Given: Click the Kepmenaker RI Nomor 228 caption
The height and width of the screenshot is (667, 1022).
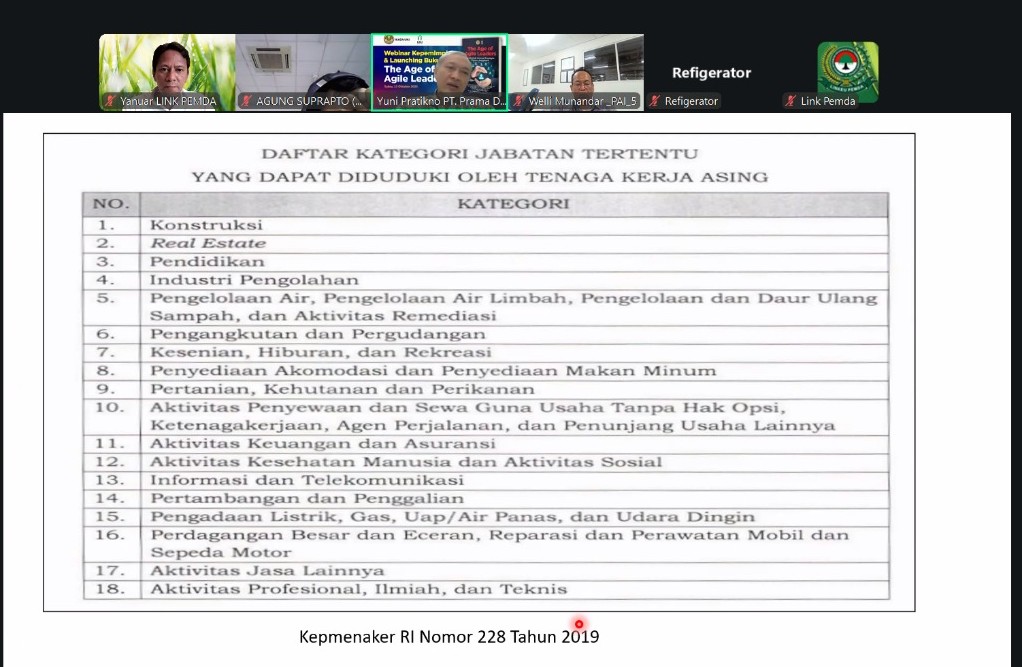Looking at the screenshot, I should click(x=449, y=636).
